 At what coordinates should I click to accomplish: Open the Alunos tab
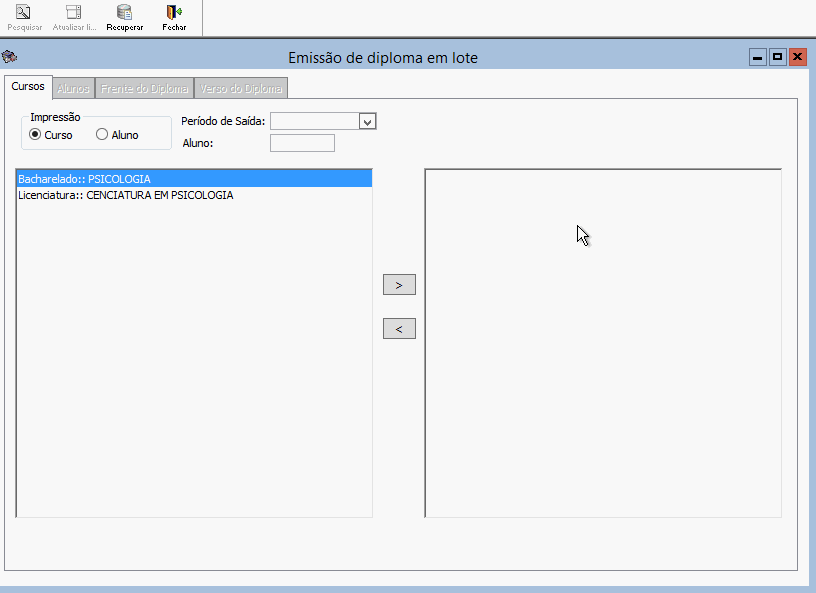point(73,89)
